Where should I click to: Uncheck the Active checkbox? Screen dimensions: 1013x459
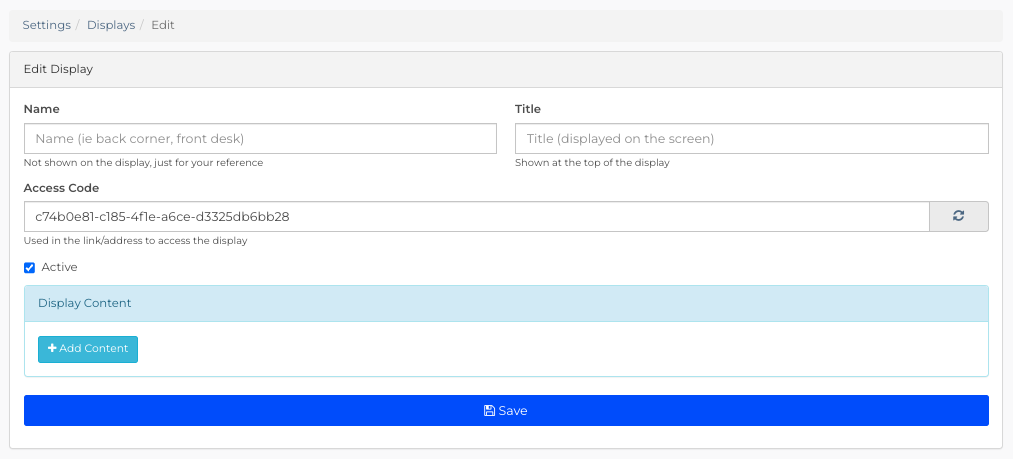[x=29, y=268]
